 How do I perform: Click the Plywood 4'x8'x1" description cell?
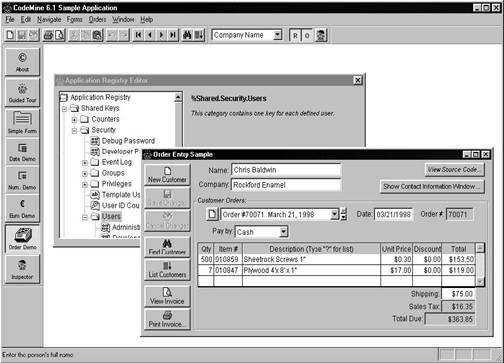(311, 270)
